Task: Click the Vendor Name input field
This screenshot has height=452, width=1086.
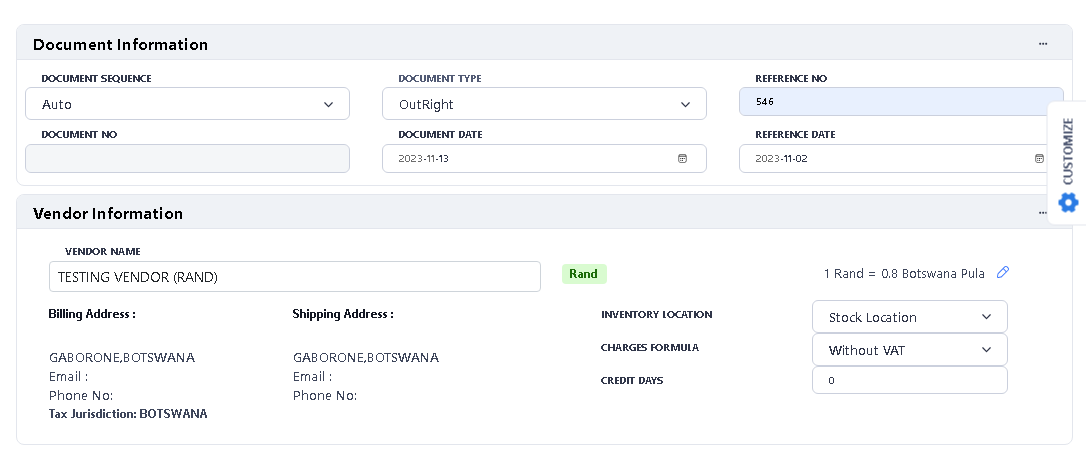Action: point(294,277)
